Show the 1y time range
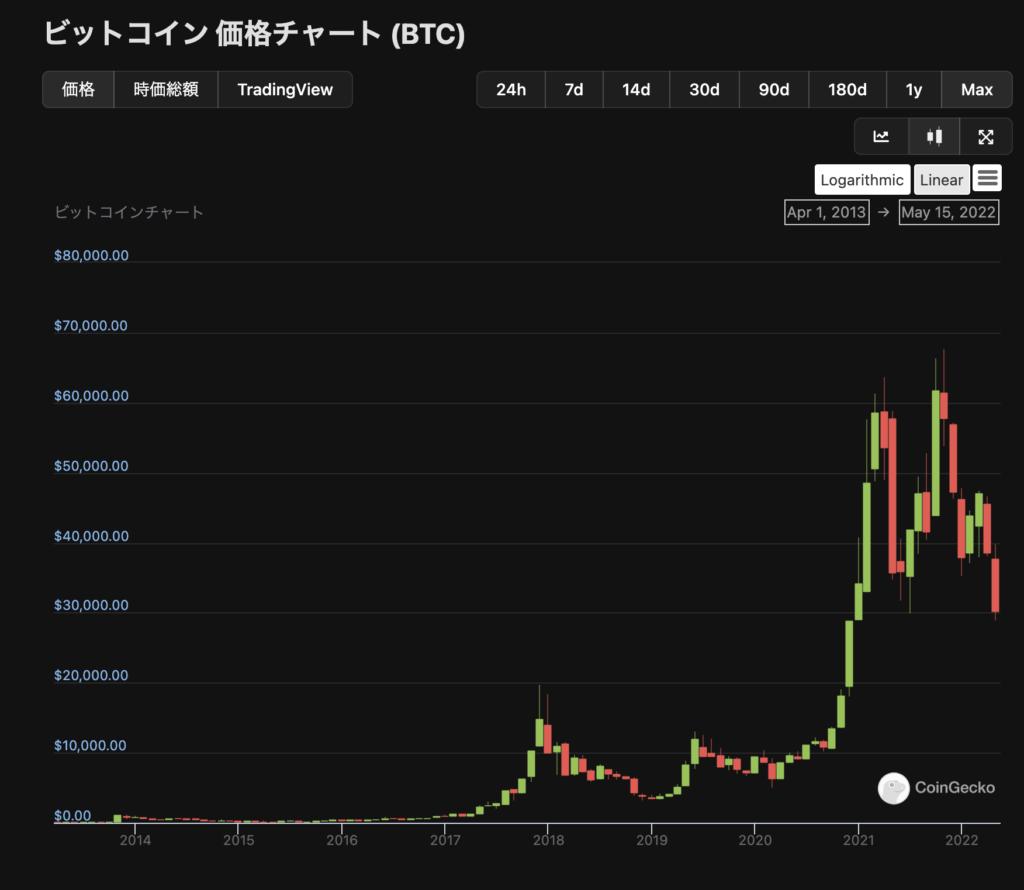Image resolution: width=1024 pixels, height=890 pixels. point(914,89)
